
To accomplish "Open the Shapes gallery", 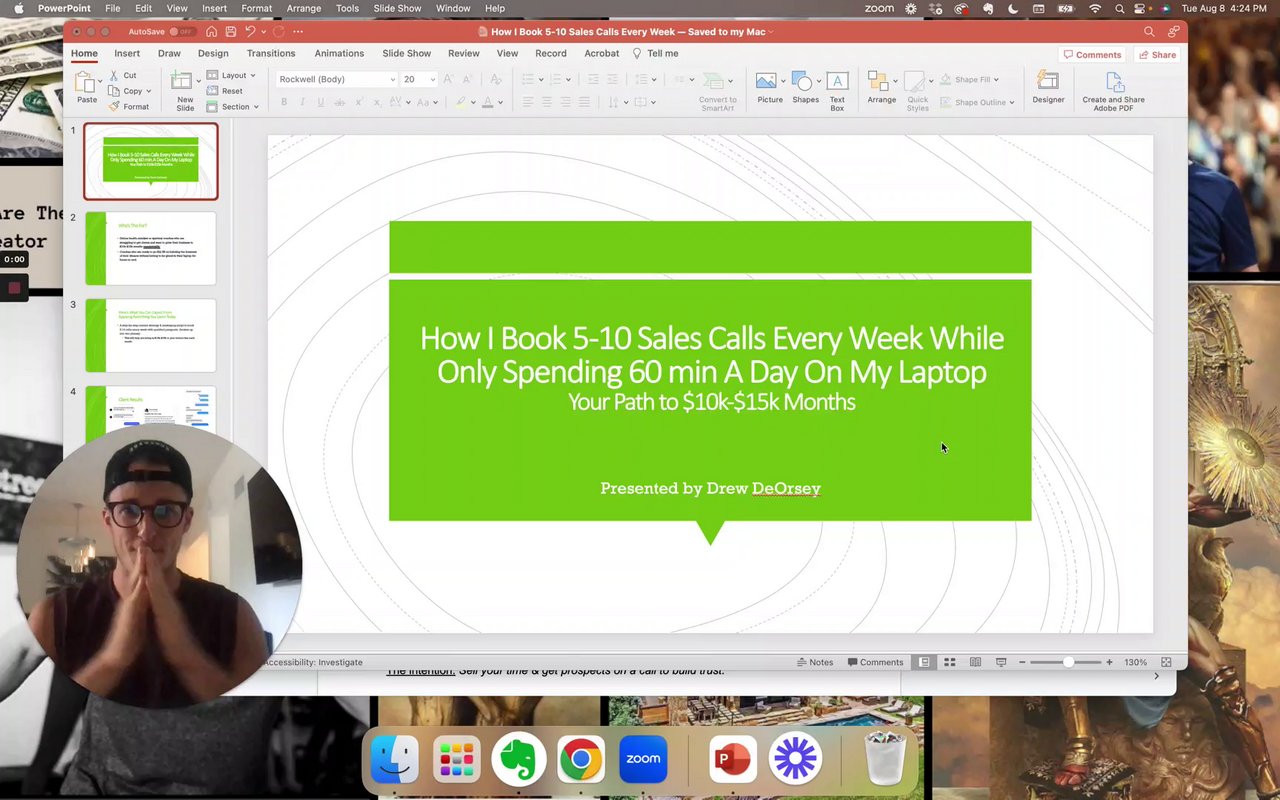I will click(803, 86).
